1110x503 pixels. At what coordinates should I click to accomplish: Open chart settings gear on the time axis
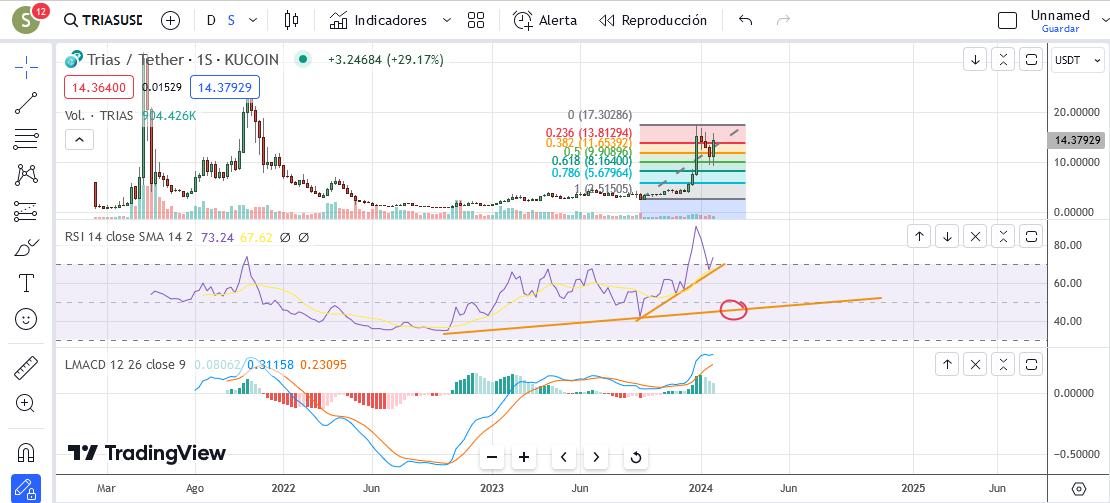pos(1079,489)
